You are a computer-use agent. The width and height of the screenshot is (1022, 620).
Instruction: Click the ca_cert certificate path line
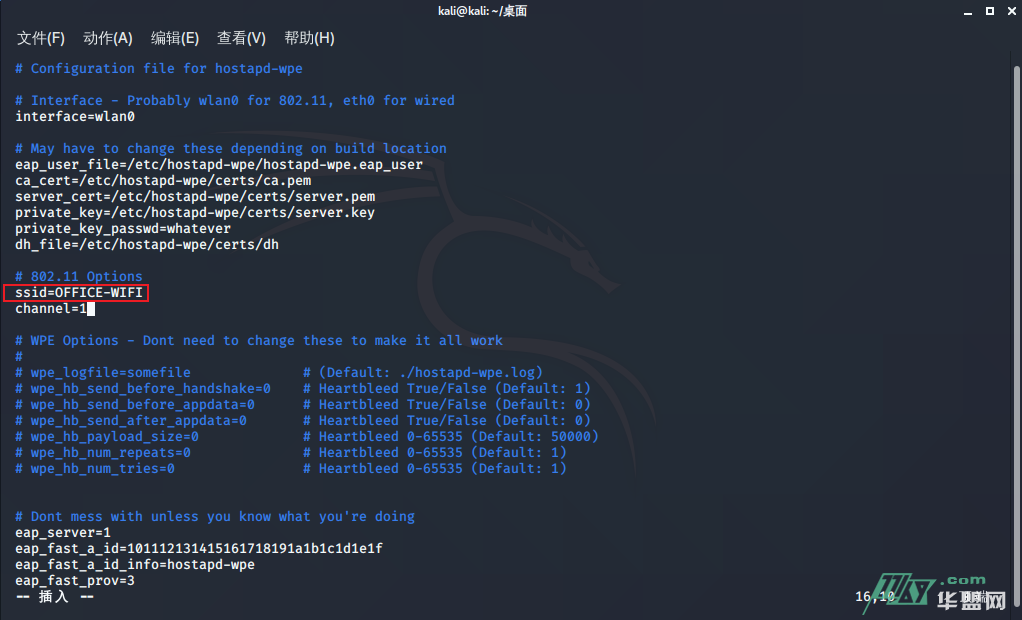pos(163,181)
